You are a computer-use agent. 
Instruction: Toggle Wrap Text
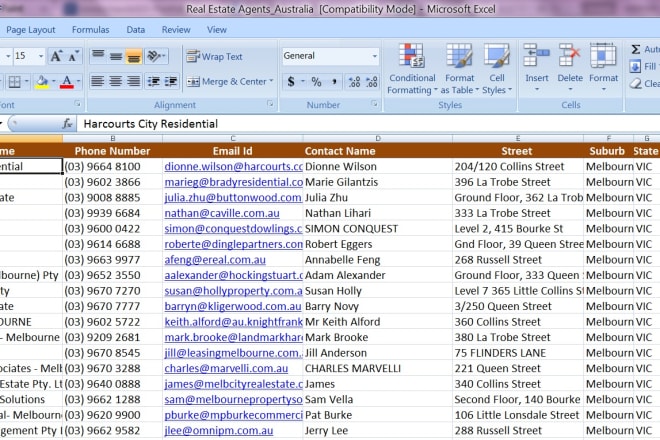[215, 56]
